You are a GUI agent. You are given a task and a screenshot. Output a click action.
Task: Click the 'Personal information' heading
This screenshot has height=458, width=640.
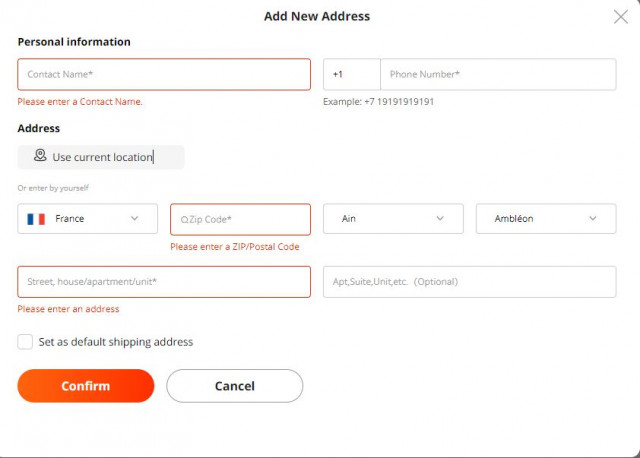click(74, 42)
